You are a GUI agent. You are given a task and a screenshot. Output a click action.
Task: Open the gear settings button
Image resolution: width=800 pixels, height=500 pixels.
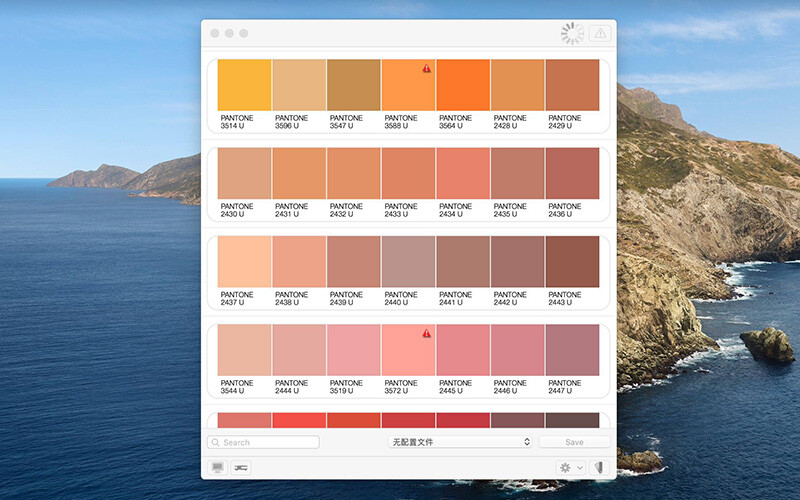tap(565, 467)
